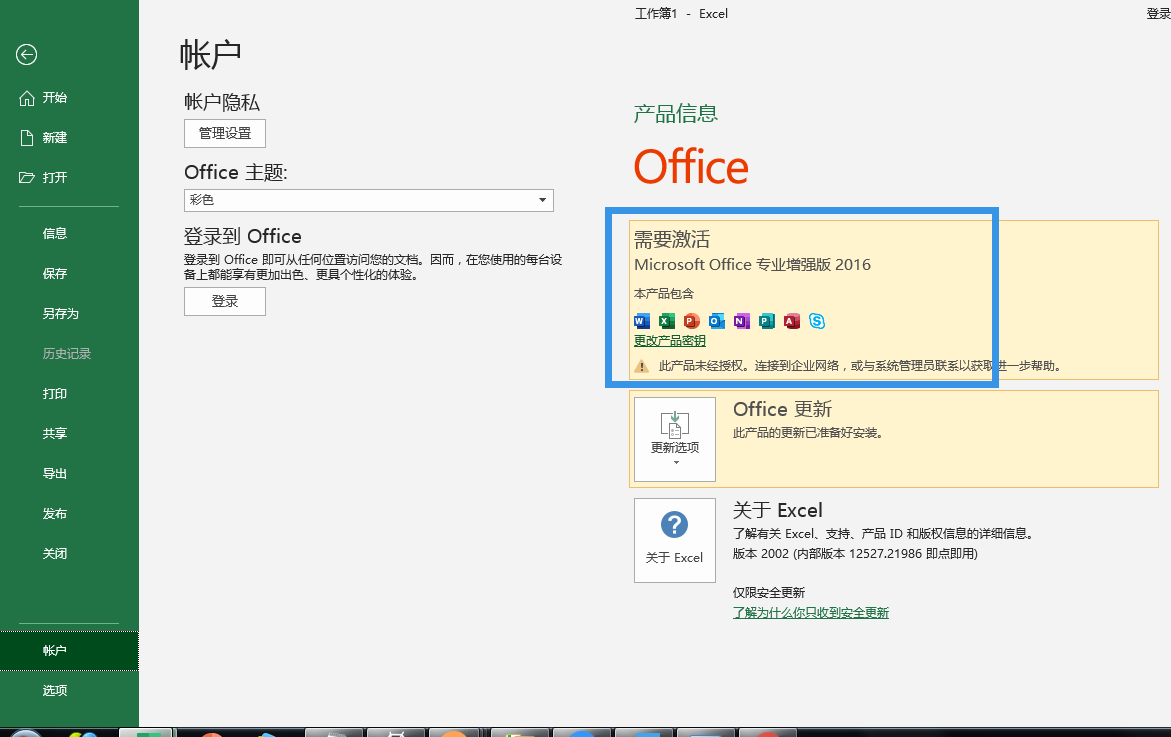Click the 仅限安全更新 label
Image resolution: width=1171 pixels, height=737 pixels.
pos(769,592)
